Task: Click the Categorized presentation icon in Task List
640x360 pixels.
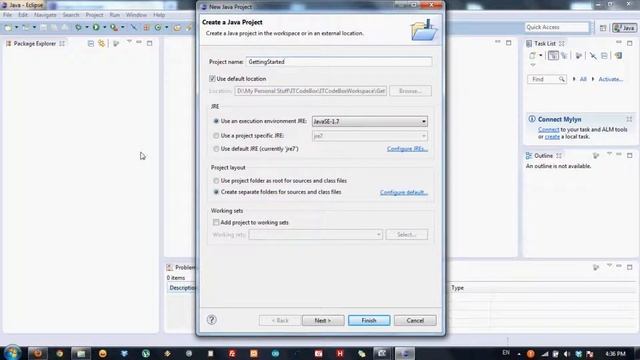Action: pyautogui.click(x=553, y=56)
